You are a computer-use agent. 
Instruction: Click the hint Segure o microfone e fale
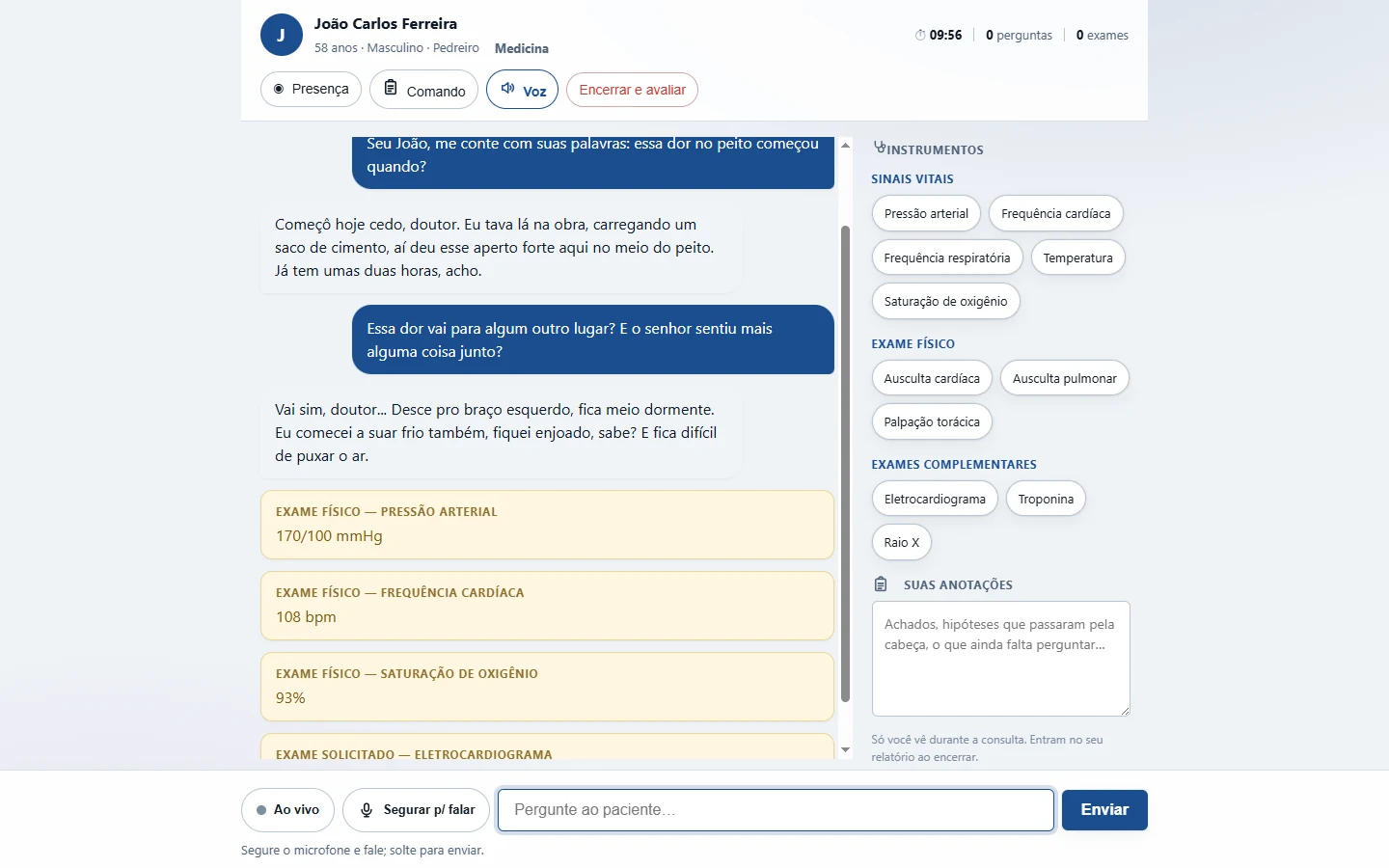click(x=363, y=850)
